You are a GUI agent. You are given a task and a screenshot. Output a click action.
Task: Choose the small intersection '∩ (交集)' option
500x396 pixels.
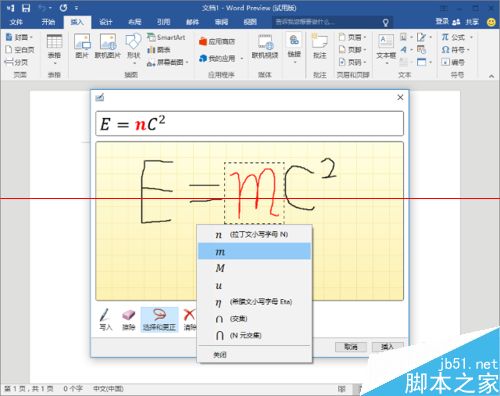[255, 319]
